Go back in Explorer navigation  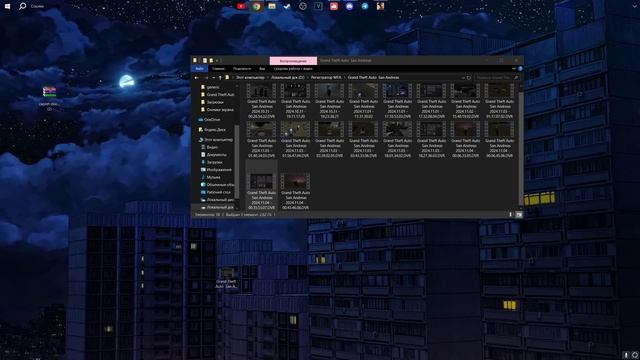click(197, 78)
